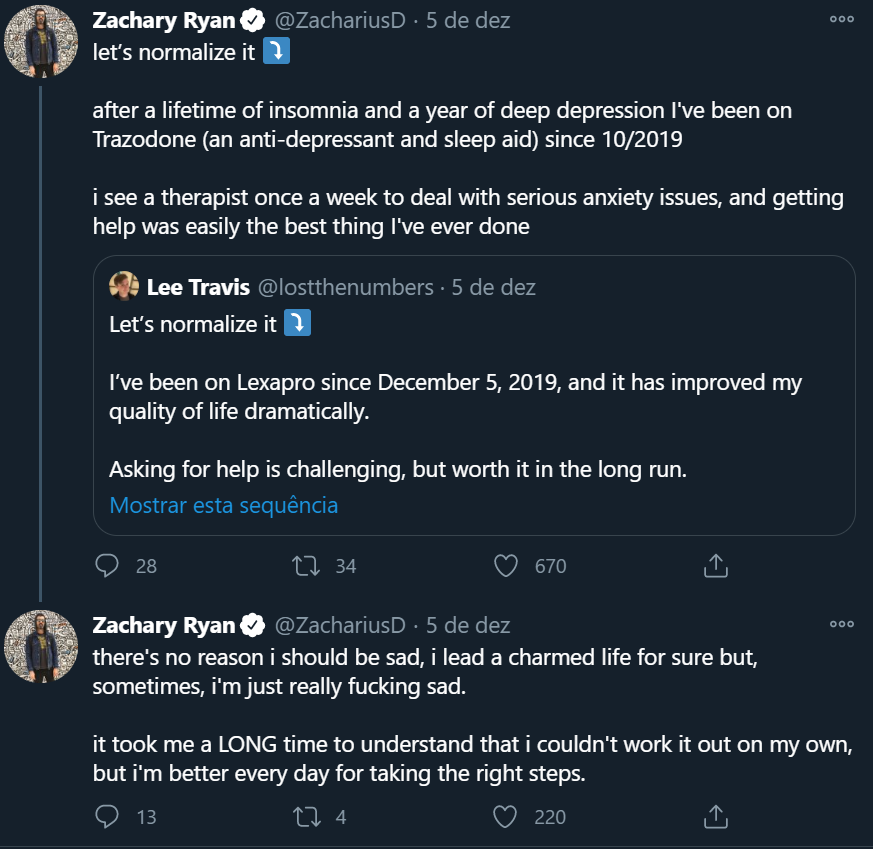This screenshot has height=849, width=873.
Task: Open the Lee Travis profile name link
Action: [x=198, y=288]
